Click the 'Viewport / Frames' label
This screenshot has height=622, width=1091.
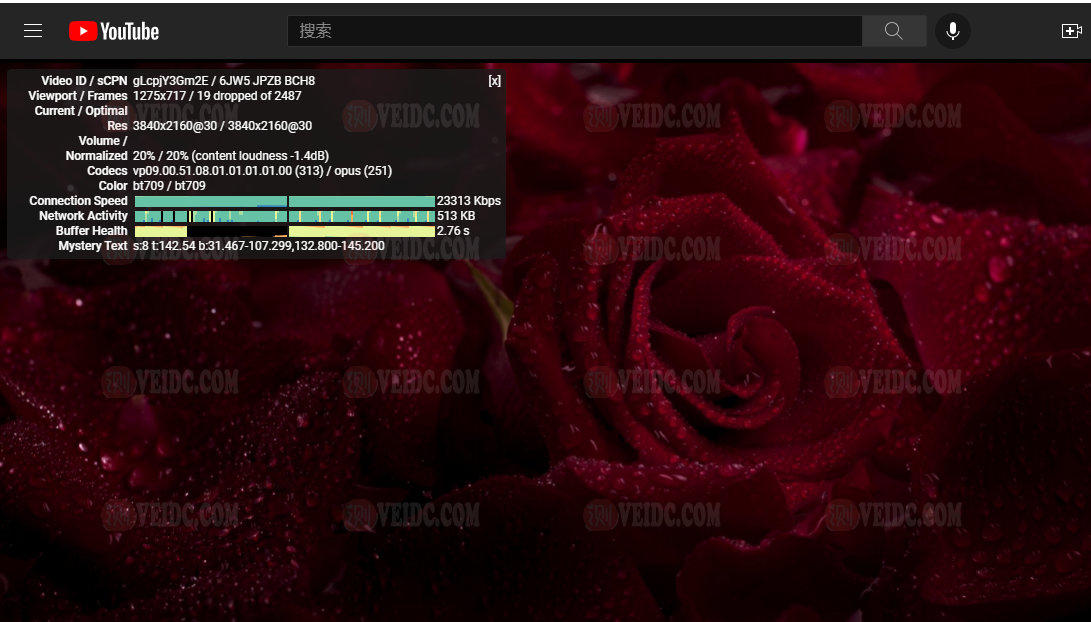coord(78,96)
